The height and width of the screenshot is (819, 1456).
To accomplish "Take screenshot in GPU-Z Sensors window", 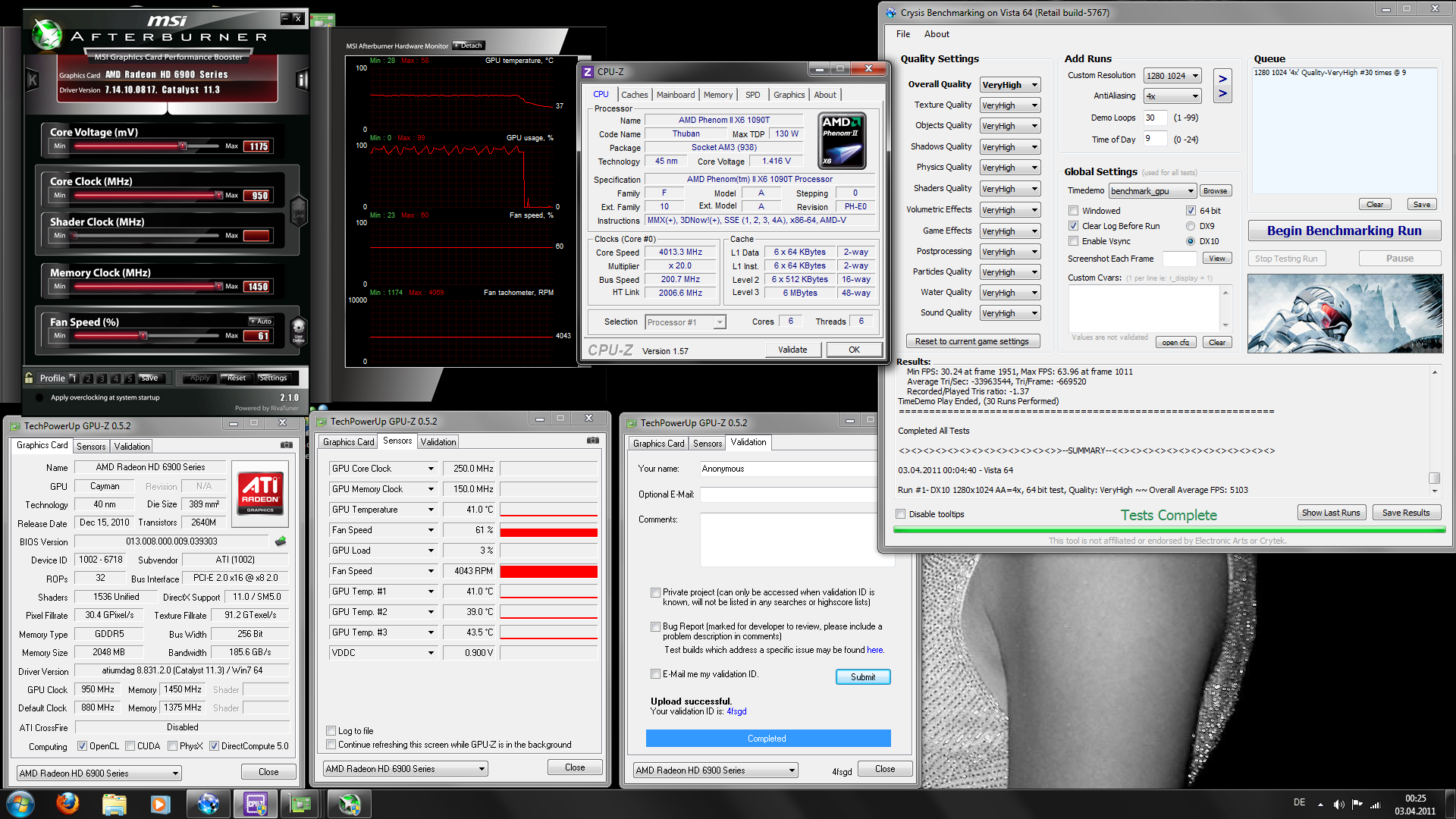I will pyautogui.click(x=593, y=441).
